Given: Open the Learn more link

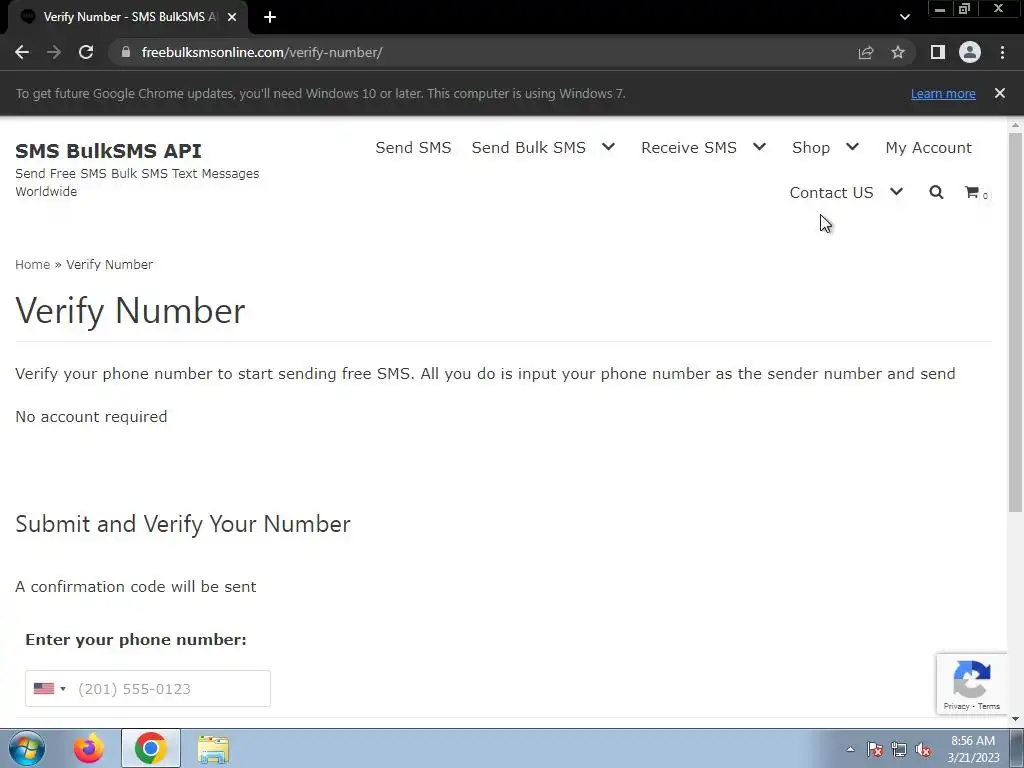Looking at the screenshot, I should point(943,93).
